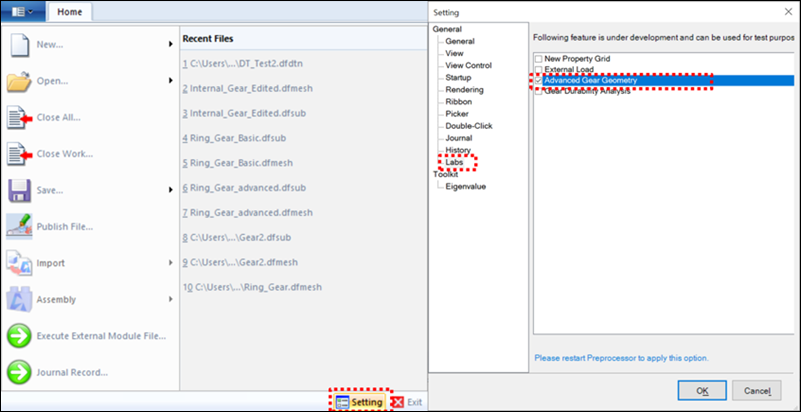
Task: Open recent file 3 Internal_Gear_Edited.dfsub
Action: (x=244, y=113)
